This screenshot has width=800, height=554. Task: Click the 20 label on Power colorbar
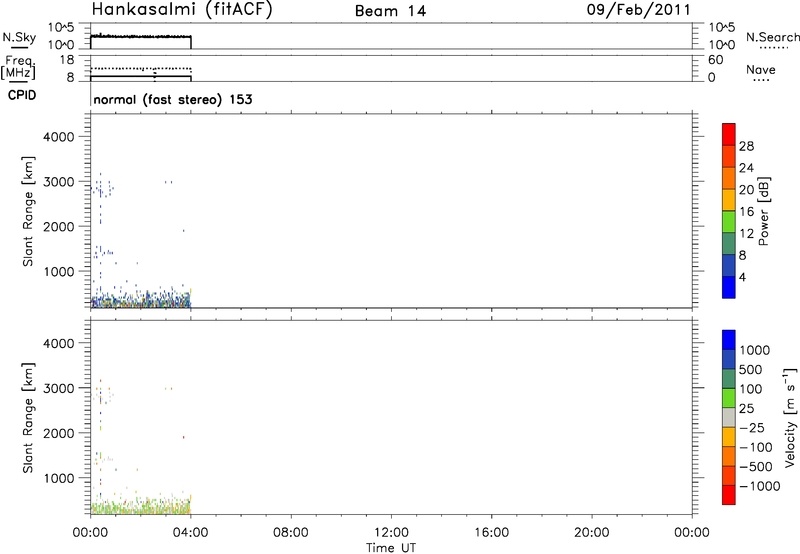pos(746,190)
